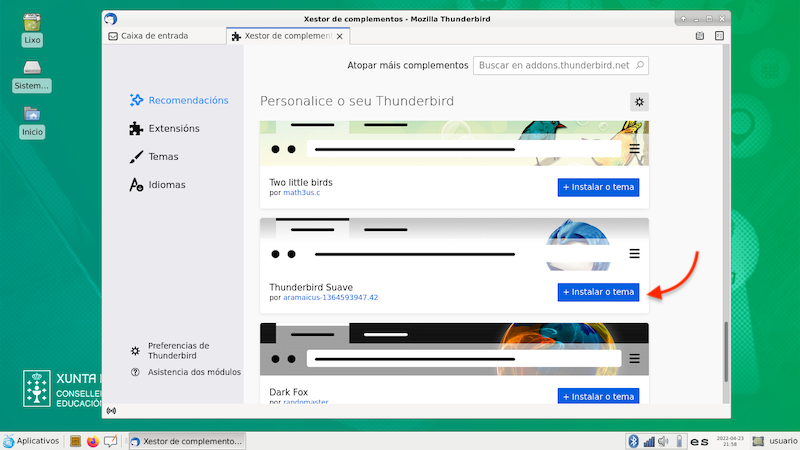Open the Extensións category
This screenshot has height=450, width=800.
(164, 129)
